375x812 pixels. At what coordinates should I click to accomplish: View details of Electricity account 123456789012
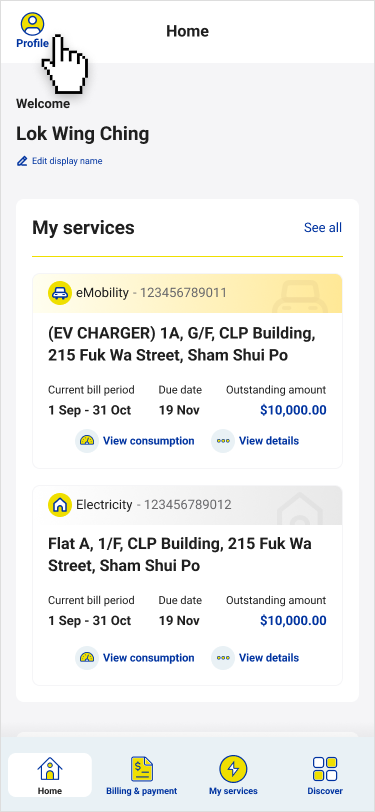[x=269, y=658]
